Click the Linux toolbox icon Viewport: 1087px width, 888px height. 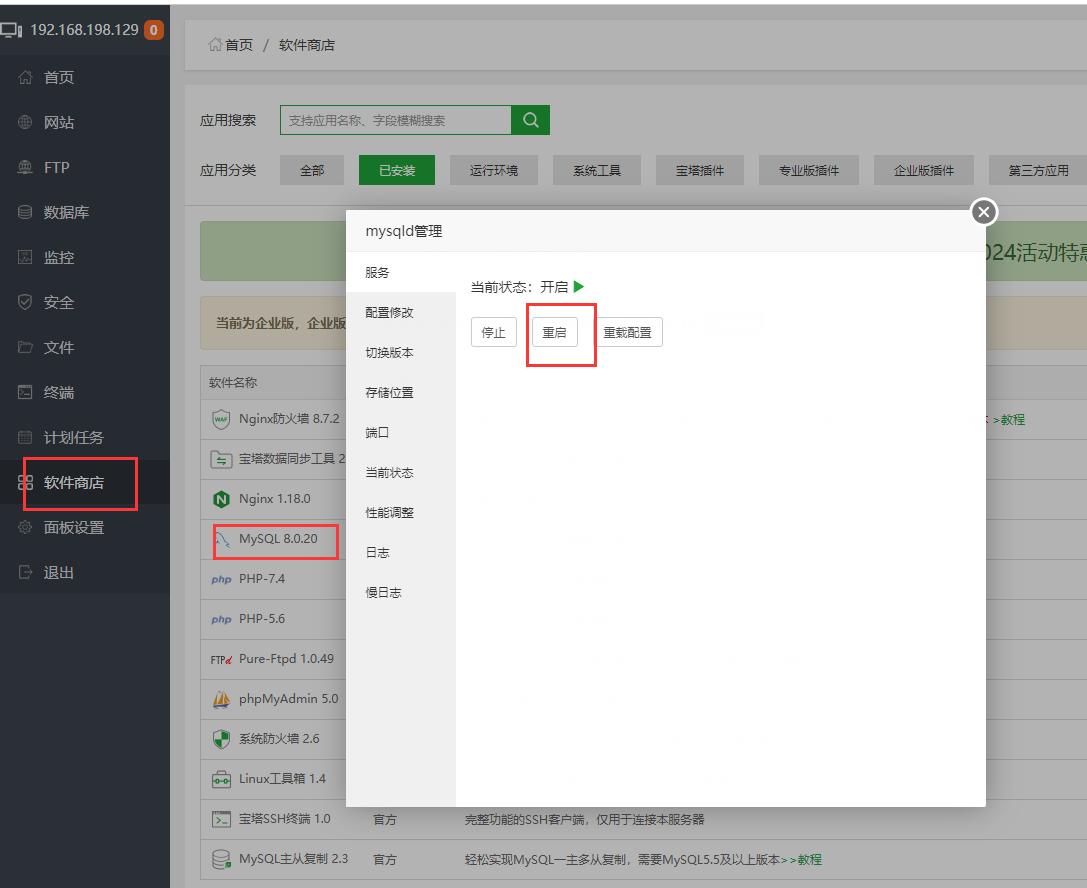[221, 779]
